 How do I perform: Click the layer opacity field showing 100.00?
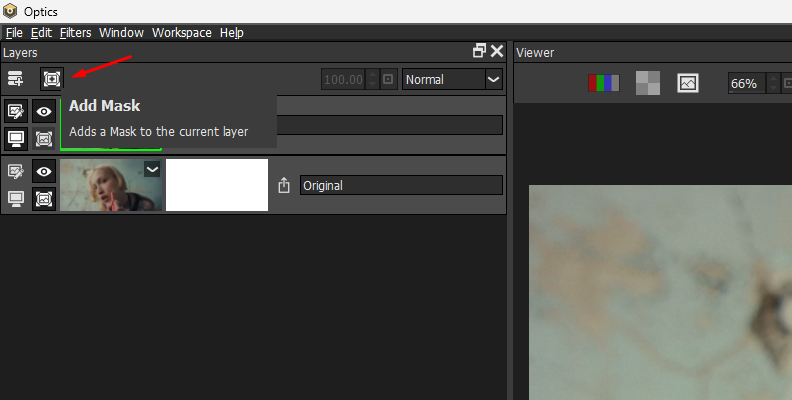343,79
